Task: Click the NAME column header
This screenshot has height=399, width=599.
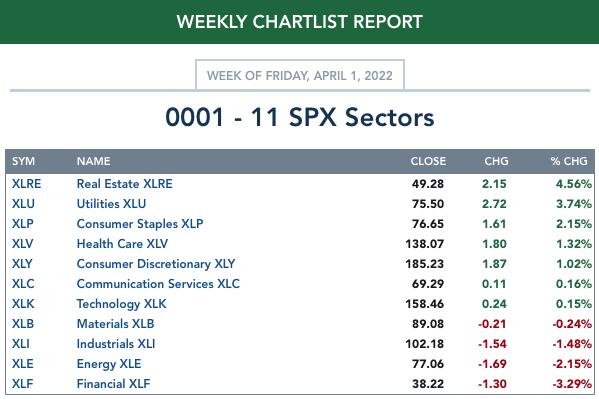Action: tap(94, 161)
